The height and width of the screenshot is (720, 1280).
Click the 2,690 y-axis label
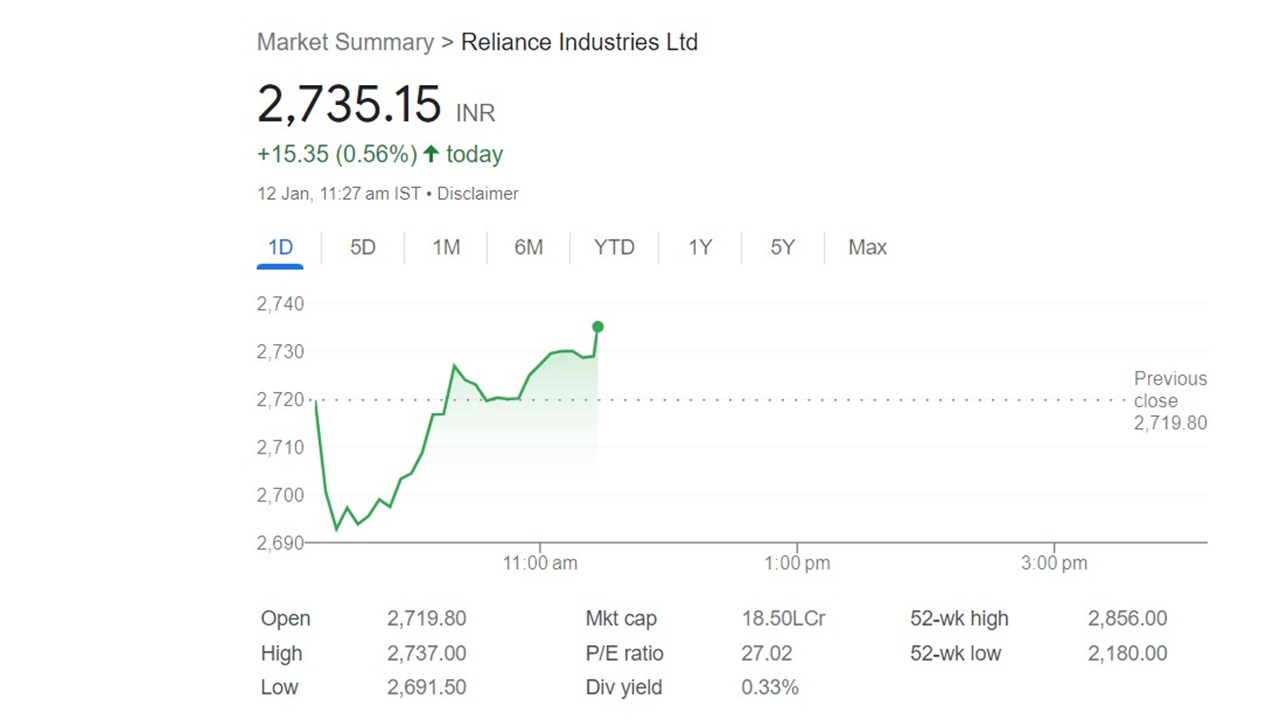(280, 543)
